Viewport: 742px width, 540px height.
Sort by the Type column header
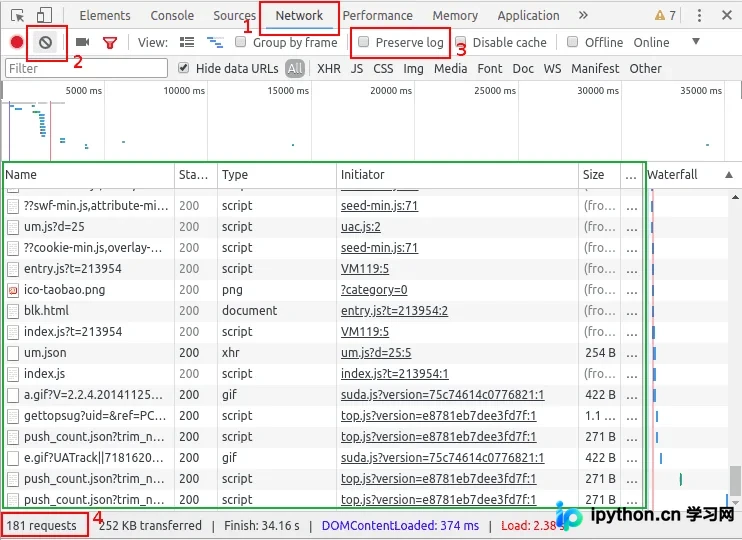click(277, 175)
